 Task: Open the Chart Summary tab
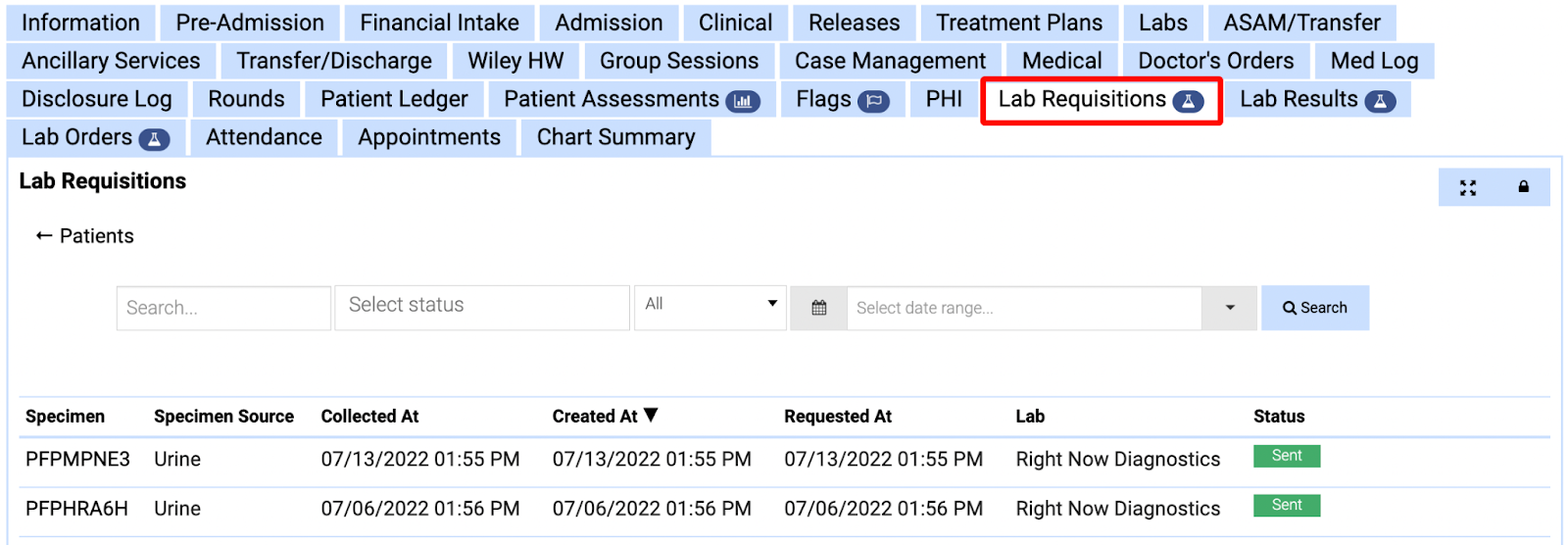tap(615, 137)
